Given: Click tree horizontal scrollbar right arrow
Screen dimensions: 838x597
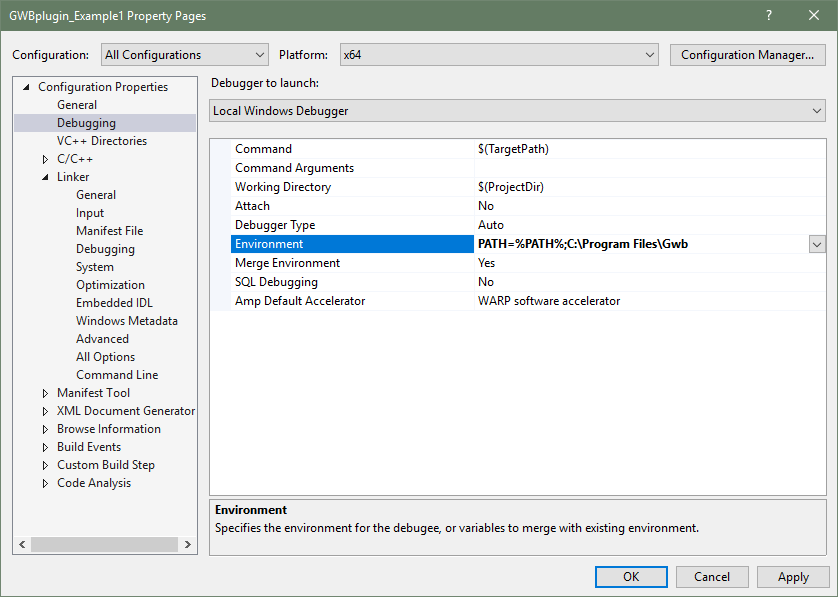Looking at the screenshot, I should (188, 545).
